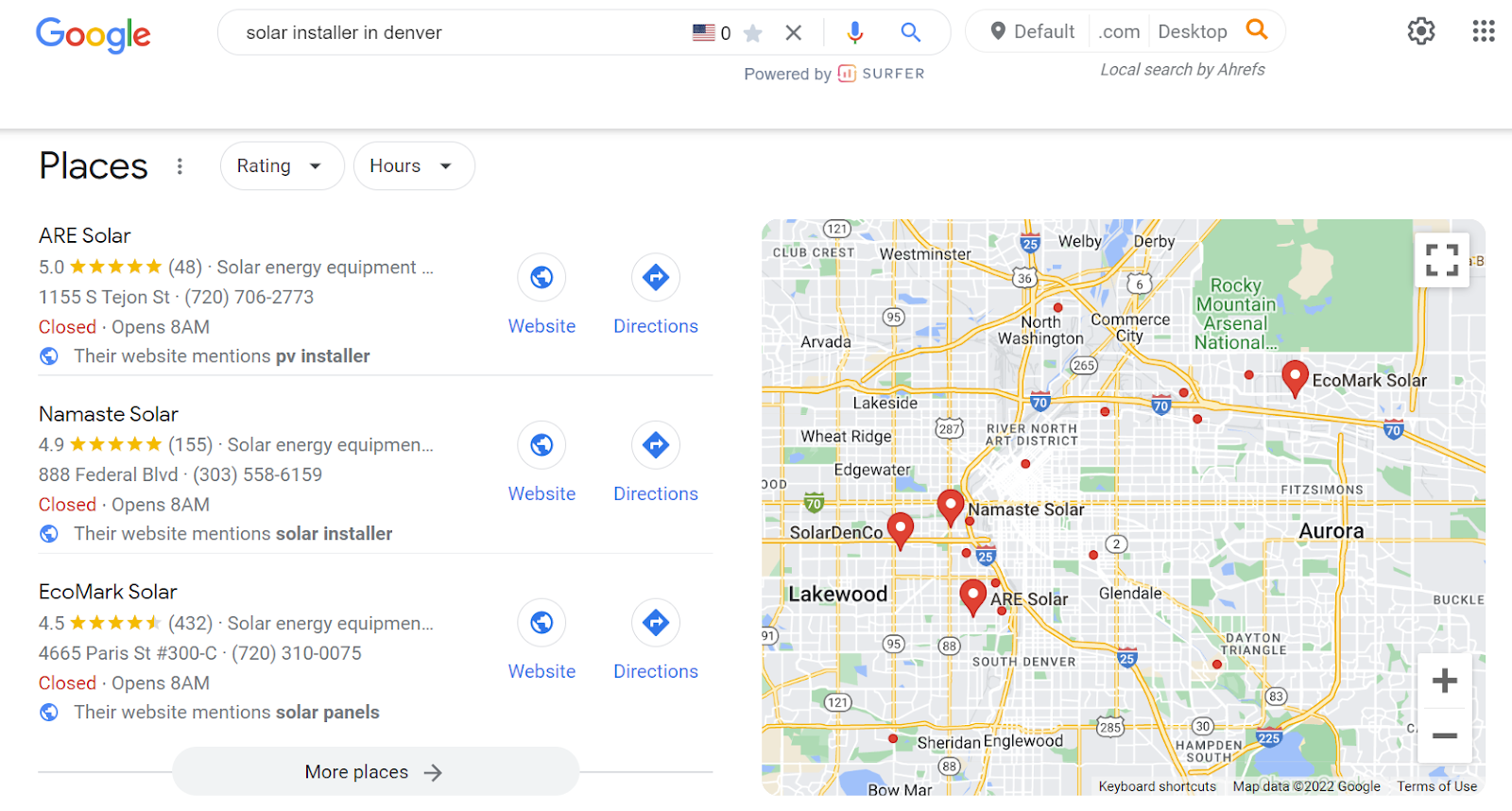Expand map to fullscreen
Image resolution: width=1512 pixels, height=811 pixels.
(1442, 260)
